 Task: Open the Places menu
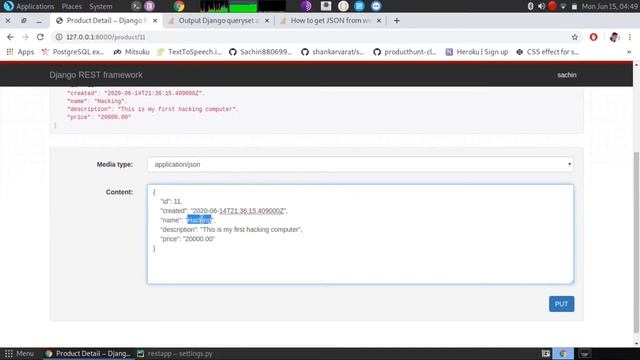click(x=71, y=6)
